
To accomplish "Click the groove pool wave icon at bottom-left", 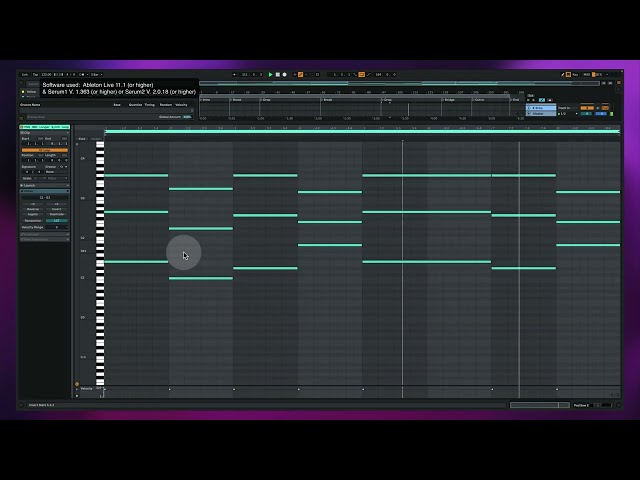I will 21,118.
